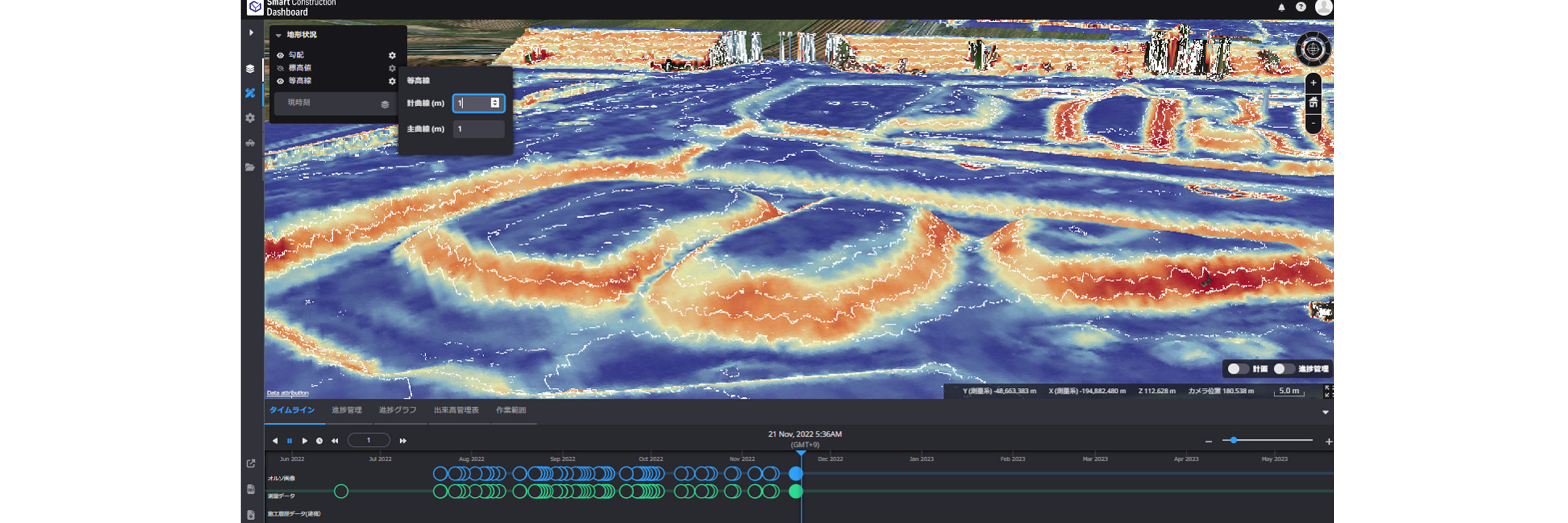The height and width of the screenshot is (523, 1568).
Task: Open the 出来高管理表 tab
Action: pyautogui.click(x=456, y=410)
